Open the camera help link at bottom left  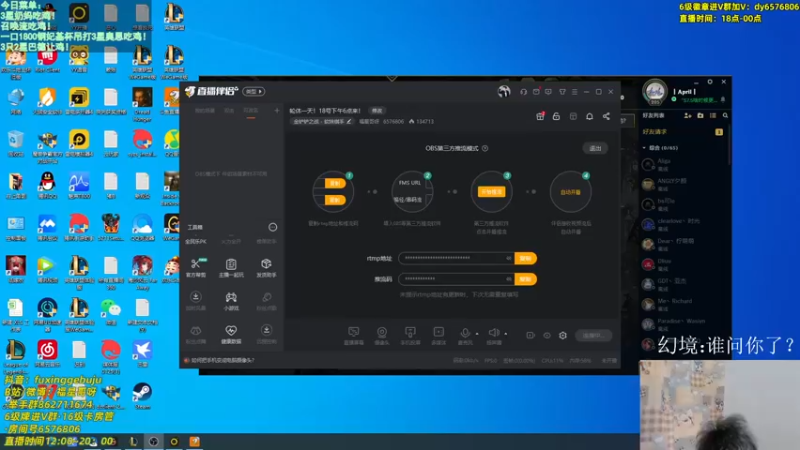(x=222, y=360)
